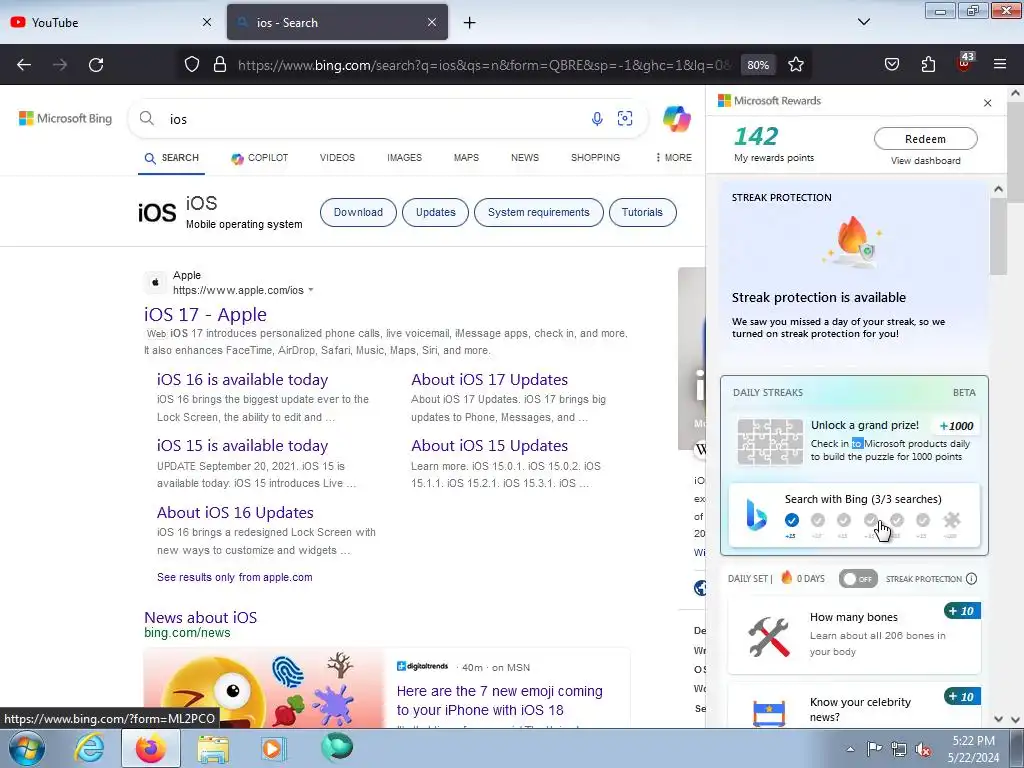Screen dimensions: 1024x768
Task: Click the taskbar clock showing 5:22 PM
Action: tap(973, 749)
